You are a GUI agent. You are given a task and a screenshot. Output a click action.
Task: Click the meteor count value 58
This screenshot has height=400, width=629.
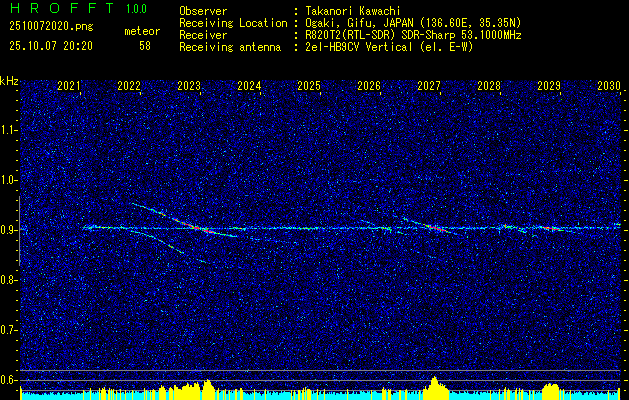pyautogui.click(x=145, y=46)
